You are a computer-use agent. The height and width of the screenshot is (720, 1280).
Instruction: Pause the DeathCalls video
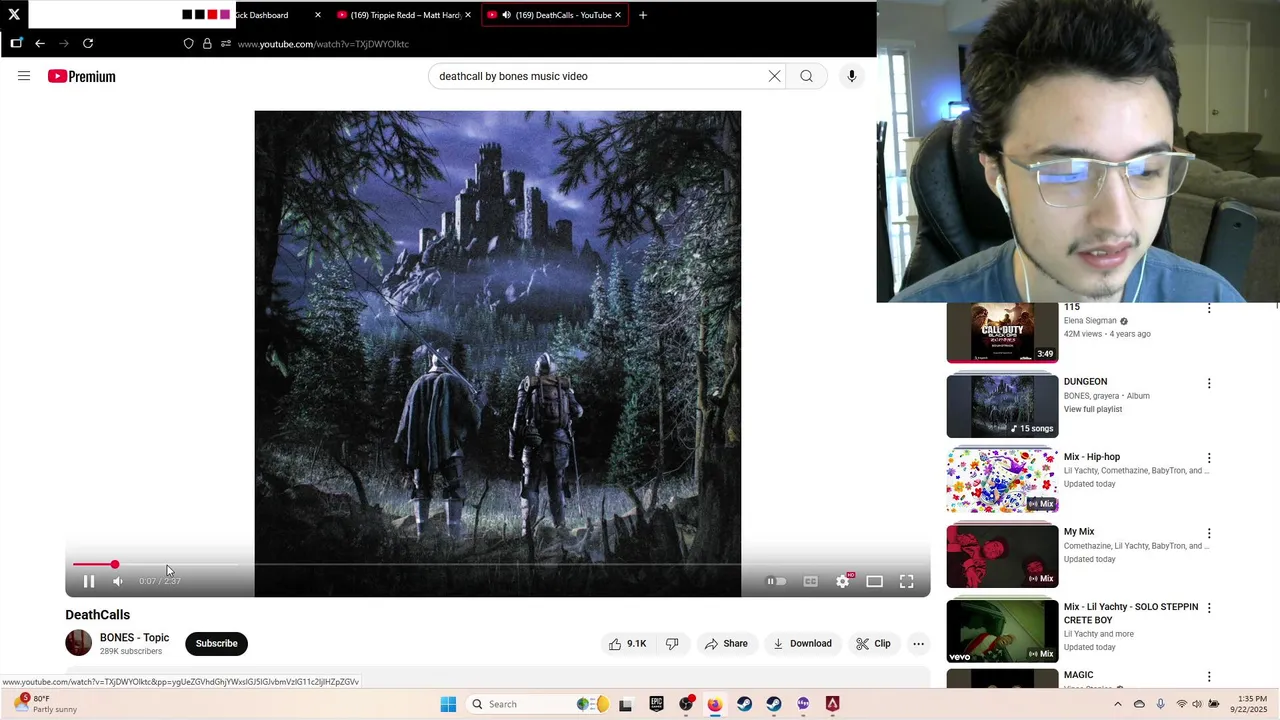coord(89,581)
